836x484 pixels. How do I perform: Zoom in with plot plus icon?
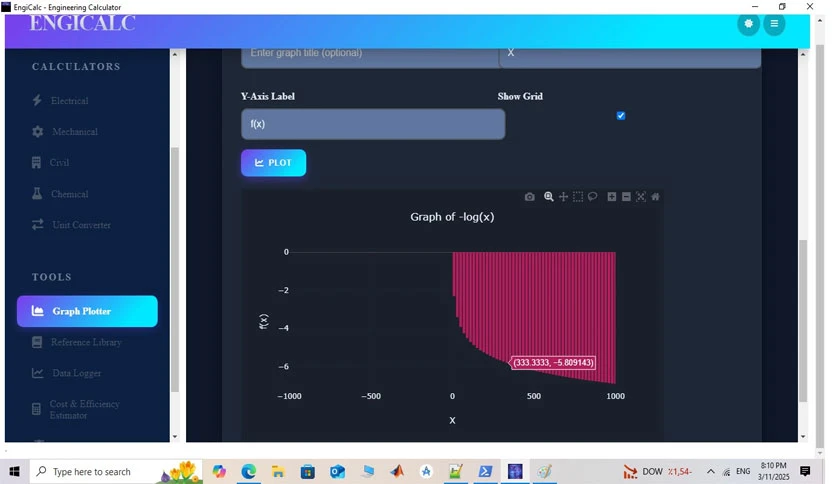(612, 197)
